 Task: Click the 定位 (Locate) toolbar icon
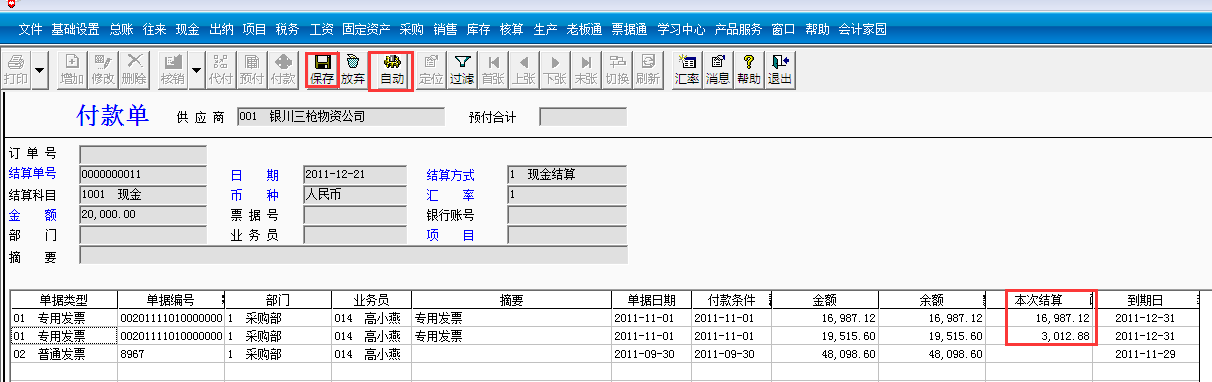coord(431,70)
